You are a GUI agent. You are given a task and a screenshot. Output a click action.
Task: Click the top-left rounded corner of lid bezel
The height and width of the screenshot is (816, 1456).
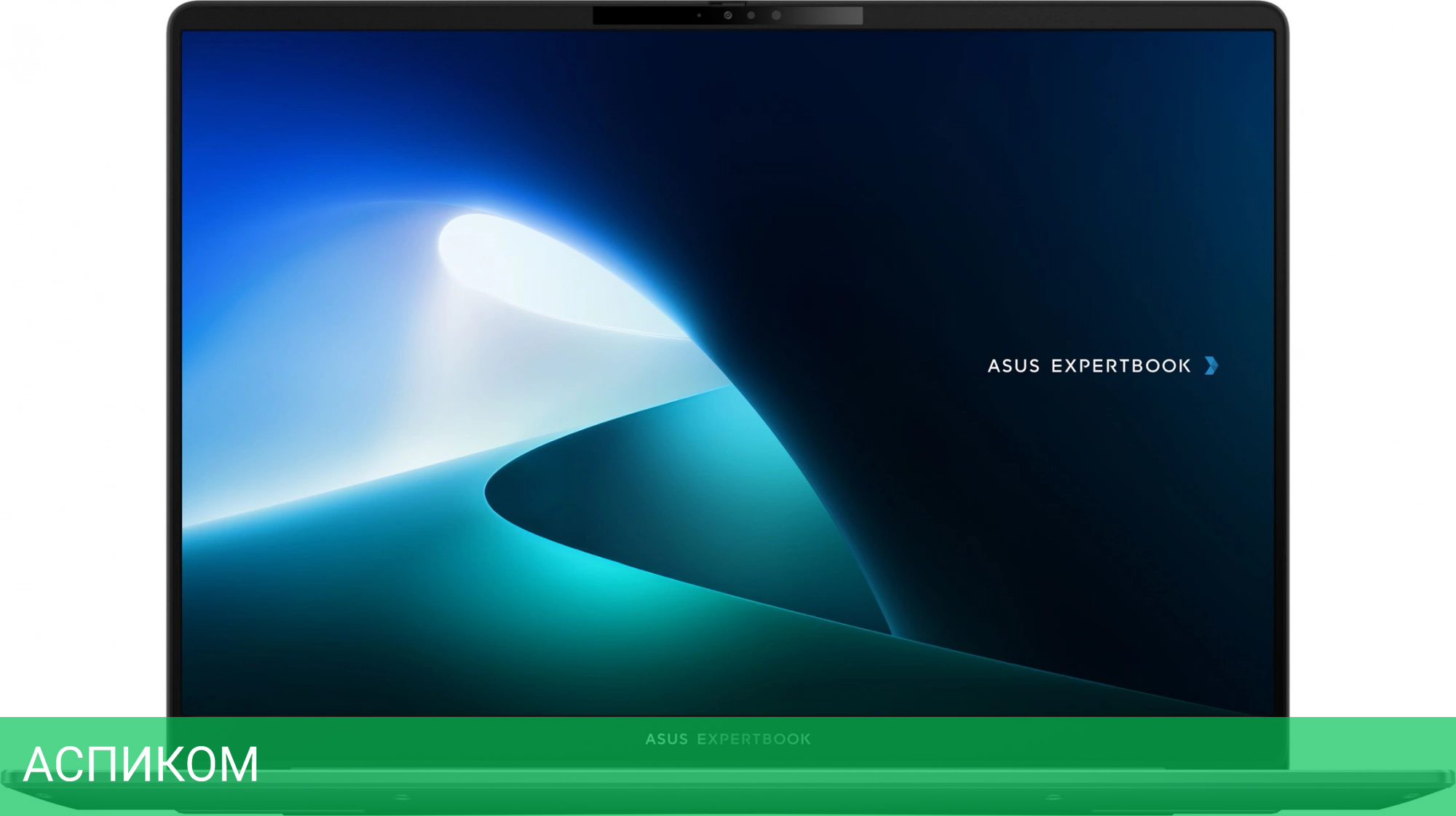click(x=179, y=13)
